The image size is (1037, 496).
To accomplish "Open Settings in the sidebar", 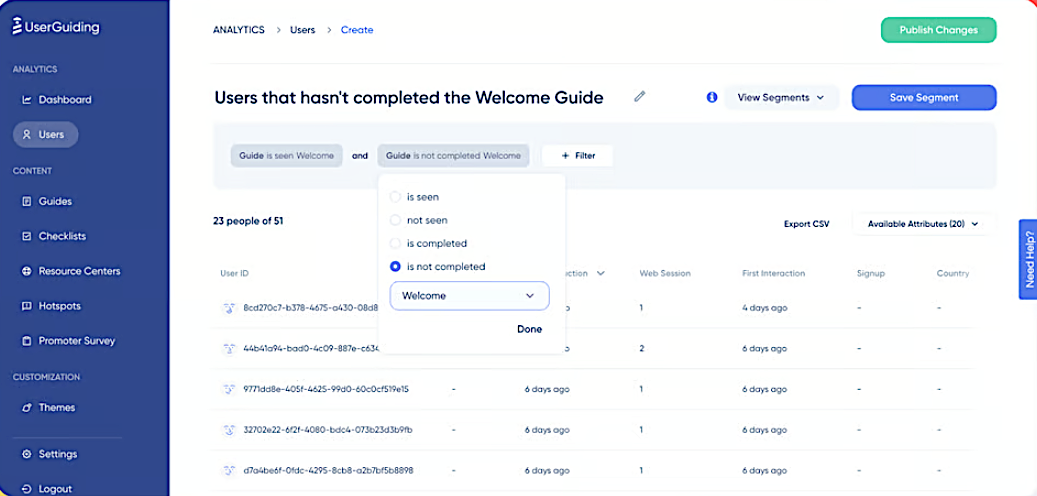I will coord(50,454).
